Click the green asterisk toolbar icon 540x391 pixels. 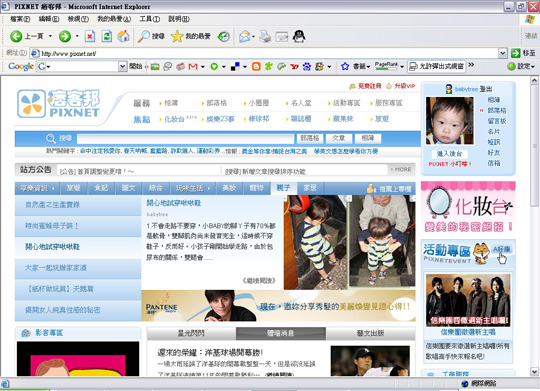click(x=269, y=66)
